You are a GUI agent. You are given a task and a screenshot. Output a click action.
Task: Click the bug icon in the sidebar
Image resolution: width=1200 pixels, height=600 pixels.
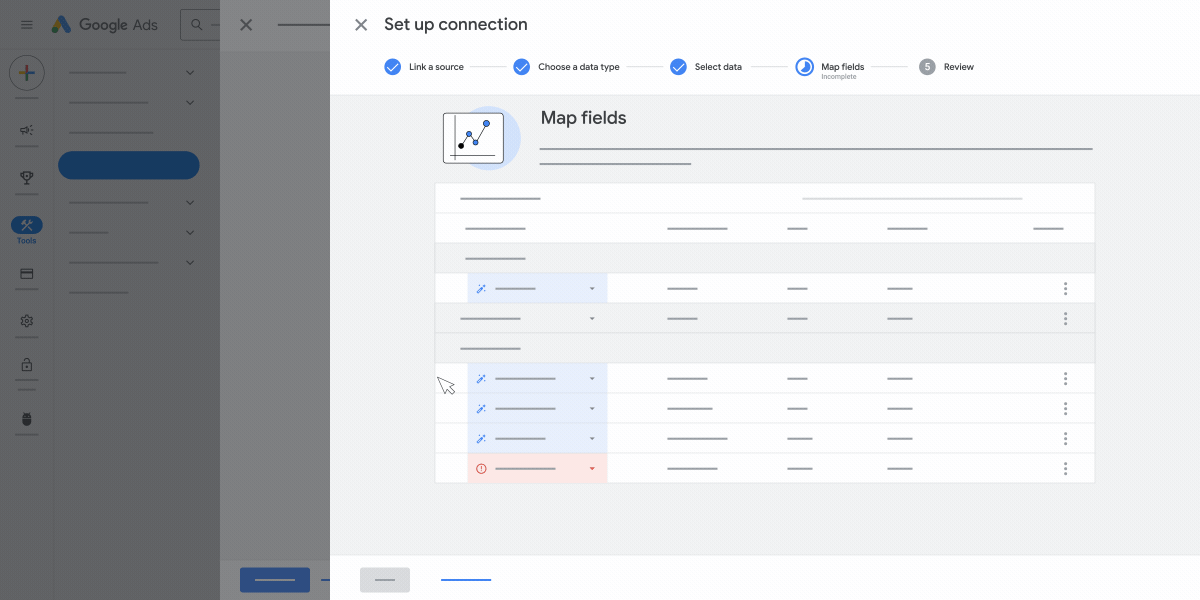pyautogui.click(x=27, y=419)
